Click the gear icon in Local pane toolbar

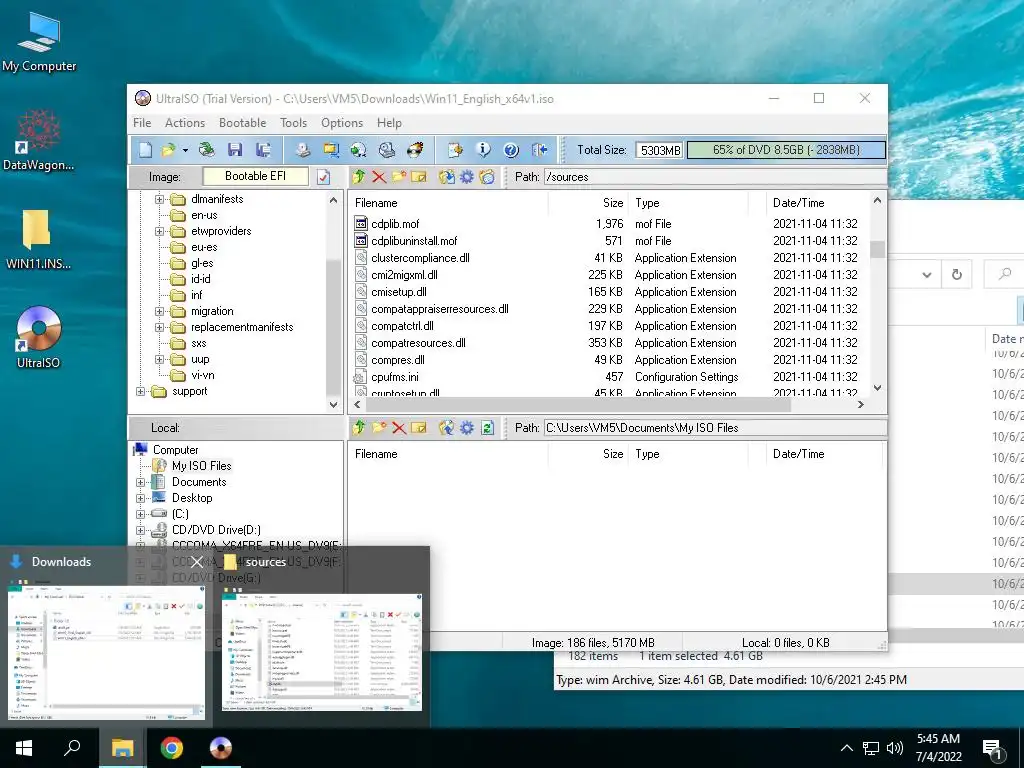click(x=467, y=428)
